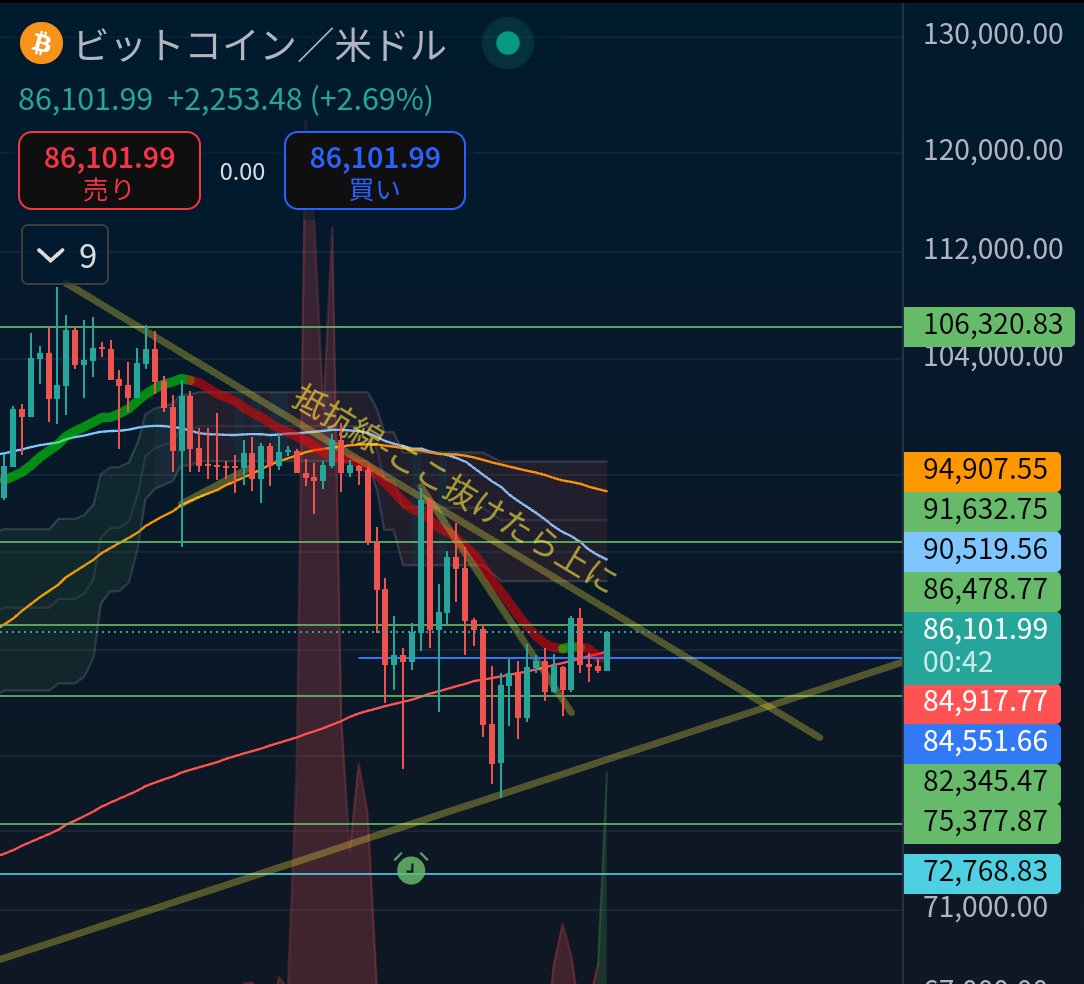The width and height of the screenshot is (1084, 984).
Task: Tap the blue 買い buy button
Action: click(375, 170)
